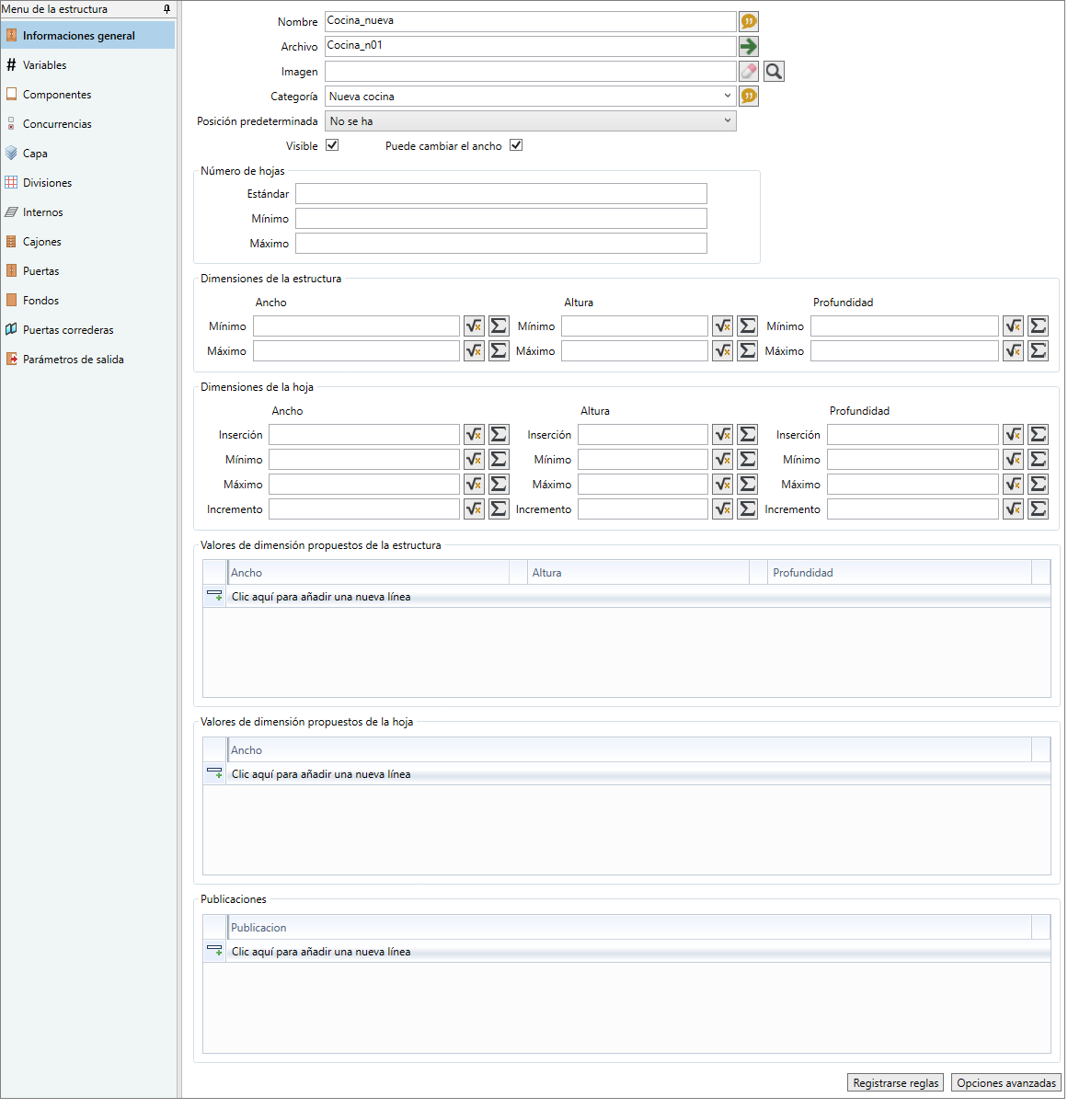Open Cajones section in sidebar
1068x1120 pixels.
point(87,242)
